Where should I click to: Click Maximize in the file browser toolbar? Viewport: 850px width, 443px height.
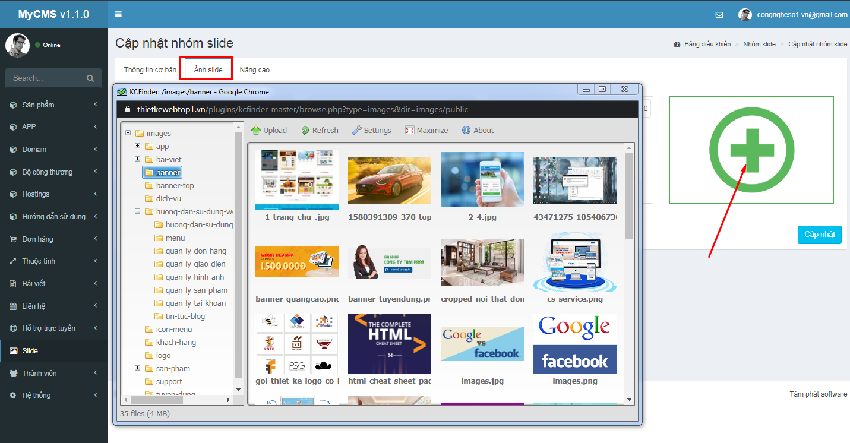tap(425, 130)
